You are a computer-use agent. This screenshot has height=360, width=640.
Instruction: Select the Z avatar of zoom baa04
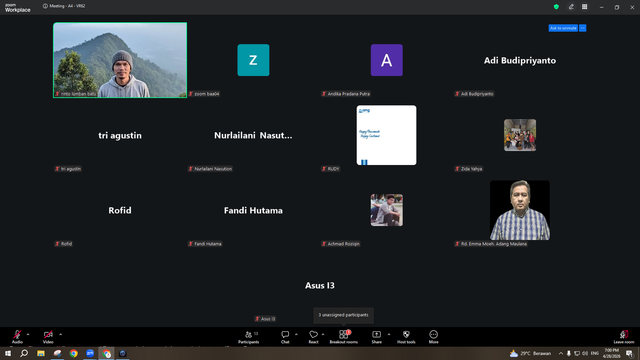(x=253, y=60)
